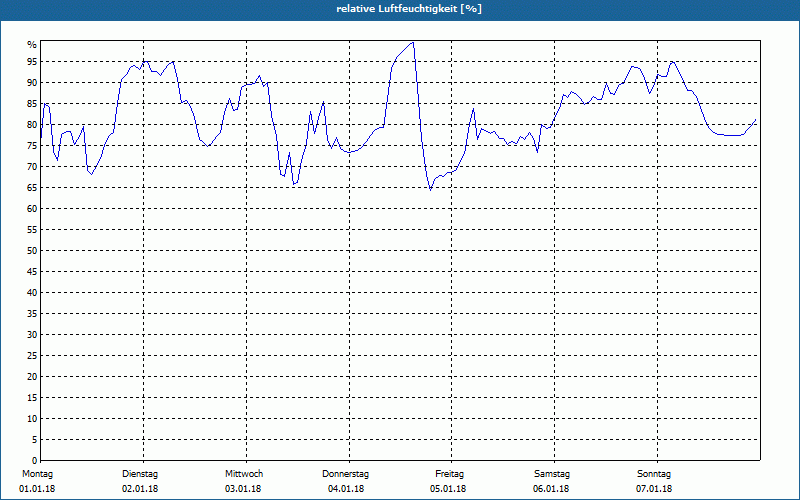This screenshot has height=500, width=800.
Task: Click the 50 y-axis label
Action: 32,251
